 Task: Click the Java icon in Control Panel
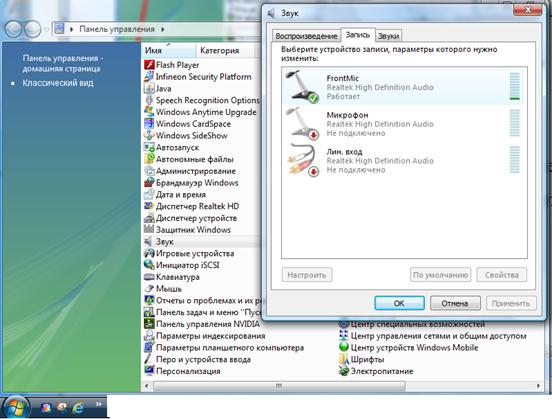coord(149,88)
